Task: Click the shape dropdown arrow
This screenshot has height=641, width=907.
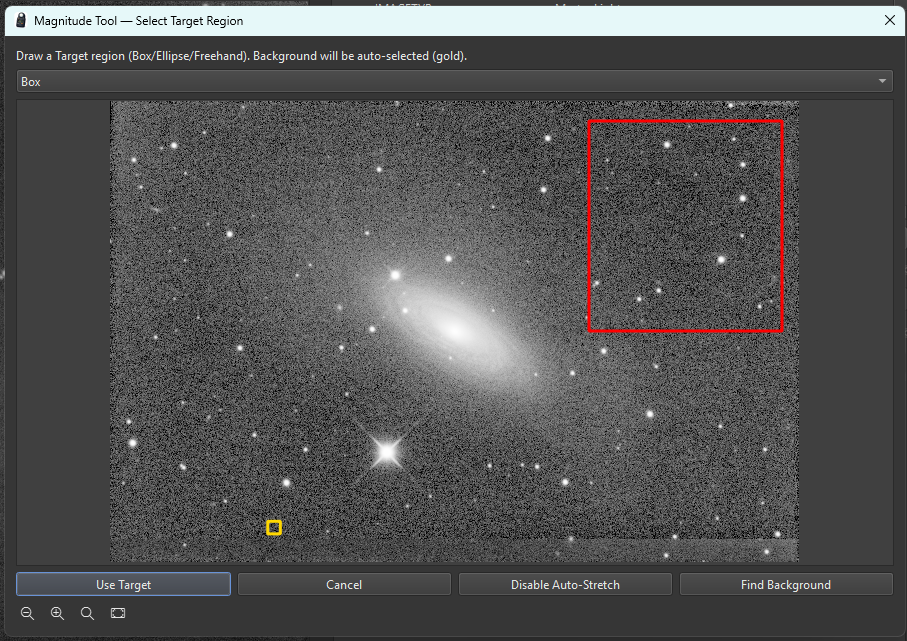Action: 882,82
